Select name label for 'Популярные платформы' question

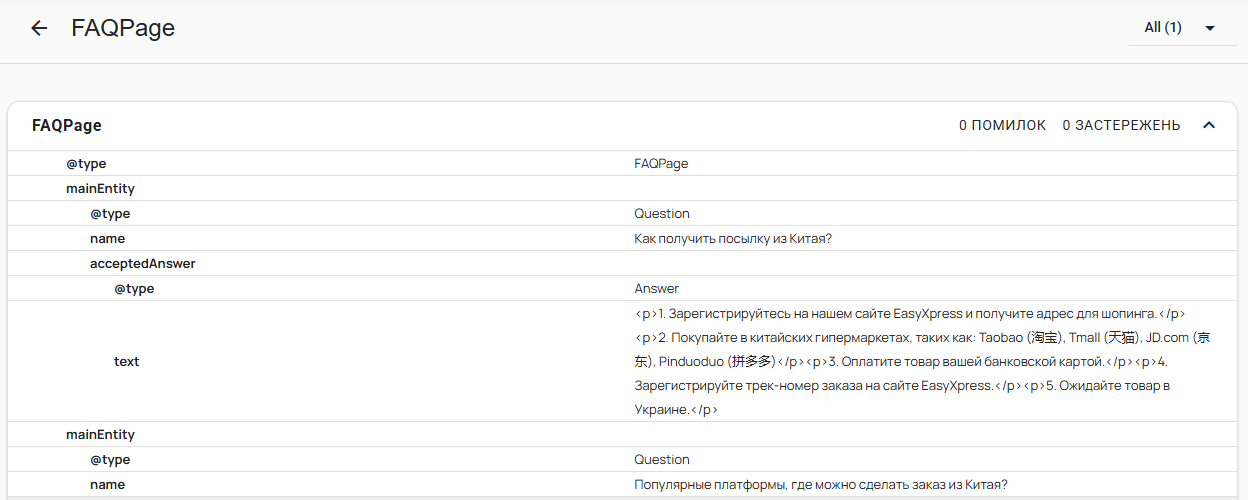coord(108,485)
